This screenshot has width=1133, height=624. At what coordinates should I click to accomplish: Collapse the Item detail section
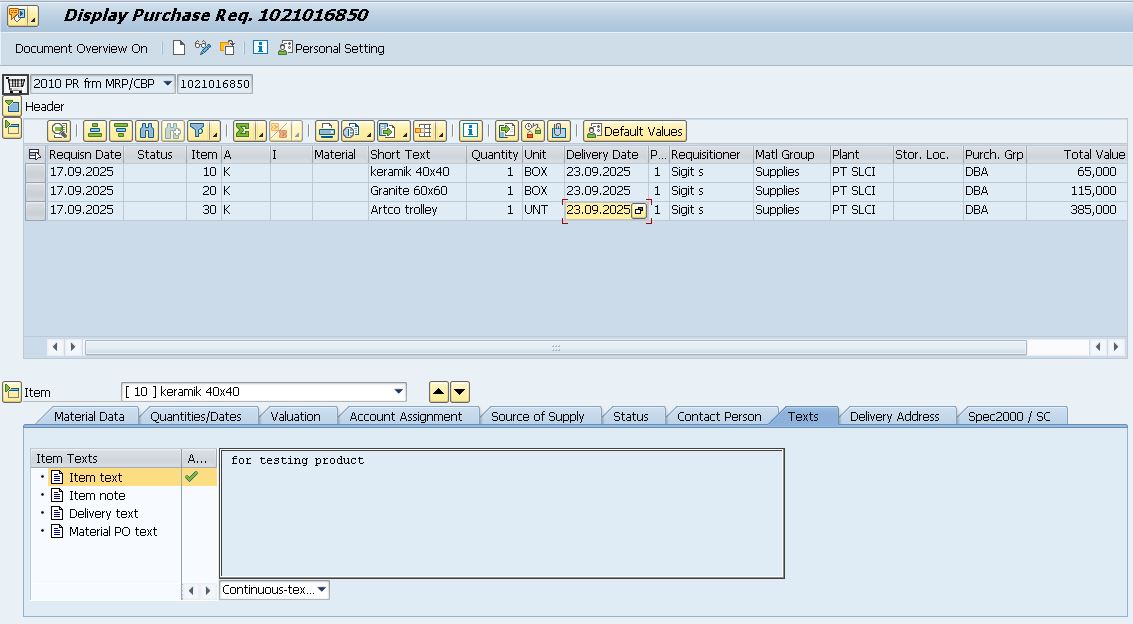coord(12,392)
